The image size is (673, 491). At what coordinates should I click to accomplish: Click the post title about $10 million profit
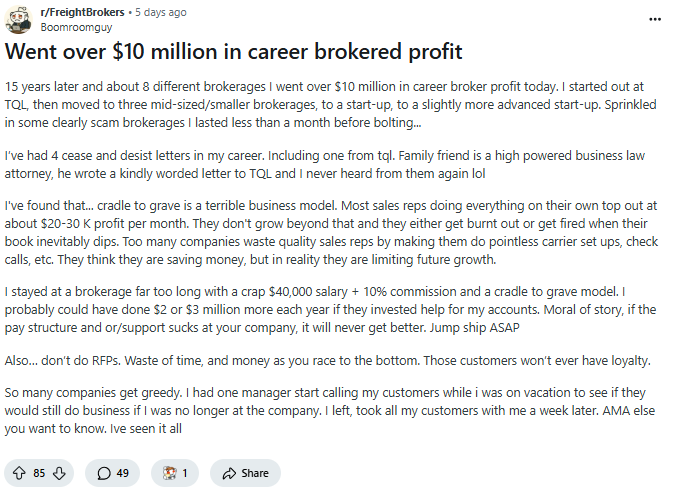(x=234, y=50)
